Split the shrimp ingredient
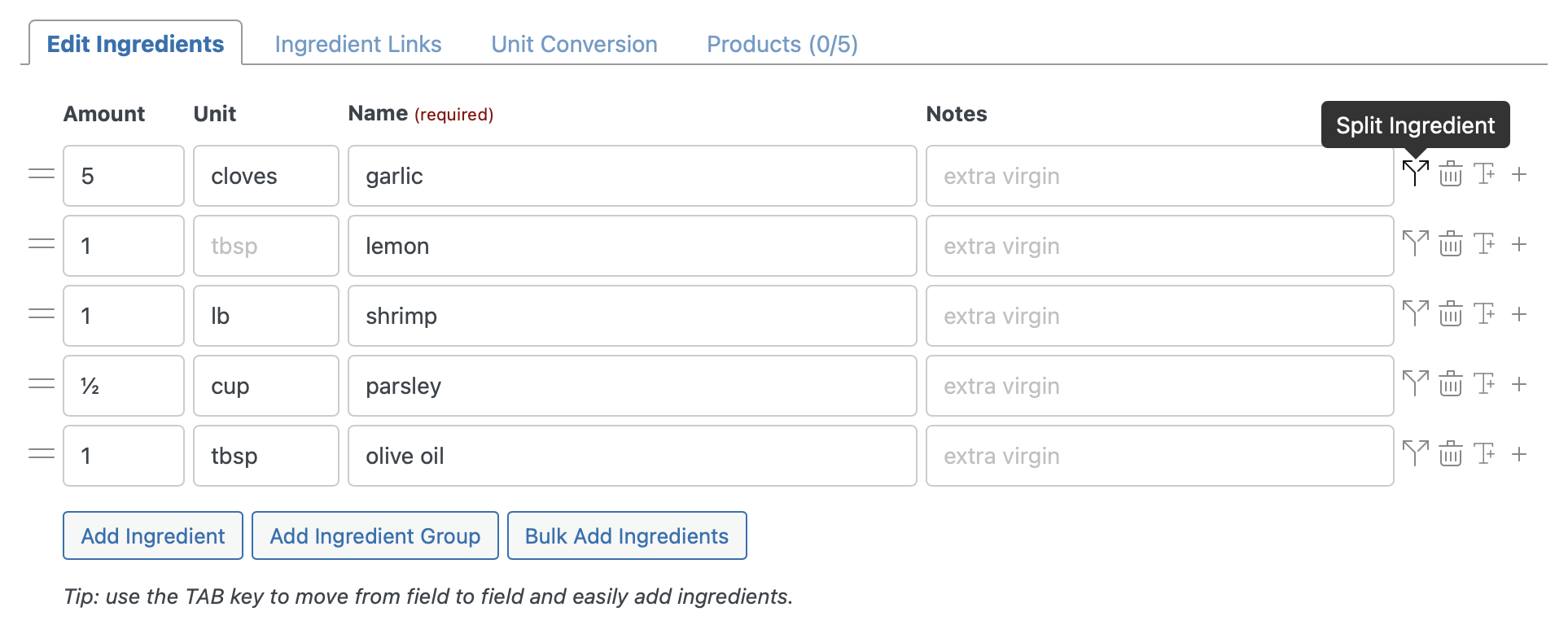1568x638 pixels. [x=1415, y=314]
